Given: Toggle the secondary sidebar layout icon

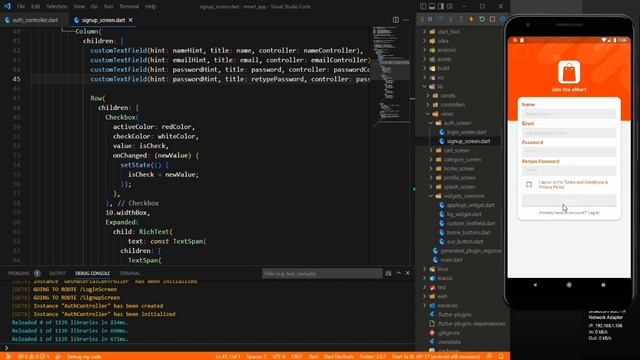Looking at the screenshot, I should (x=441, y=6).
